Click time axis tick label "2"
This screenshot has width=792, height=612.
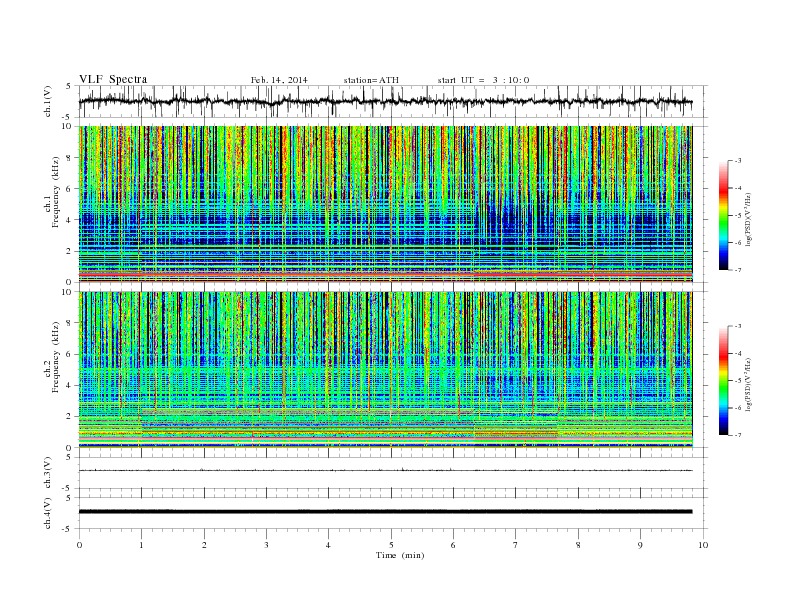coord(204,545)
